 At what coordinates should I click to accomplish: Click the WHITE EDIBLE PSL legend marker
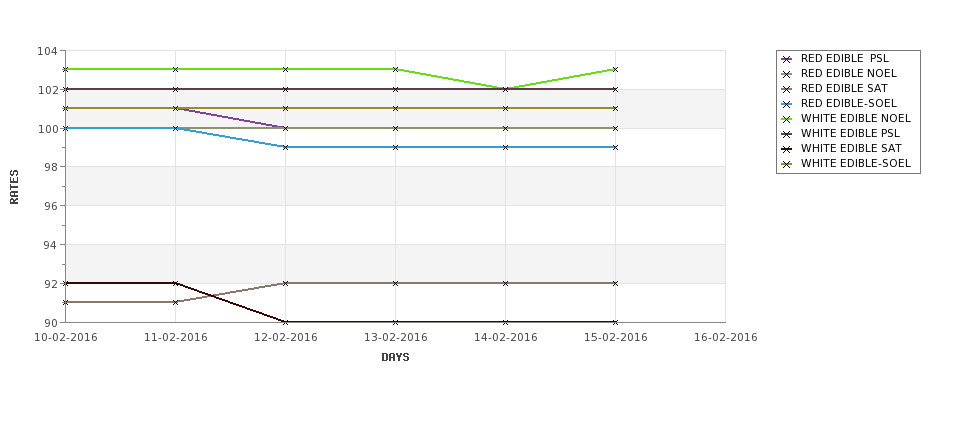point(787,134)
